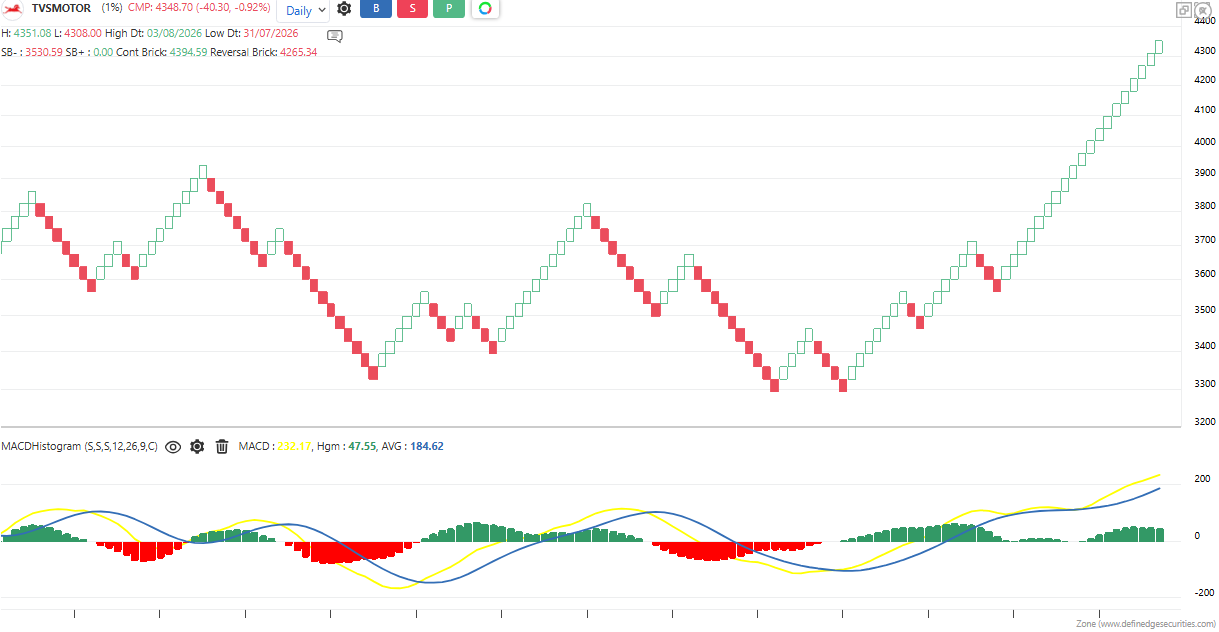
Task: Click the TVSMOTOR company logo
Action: (13, 8)
